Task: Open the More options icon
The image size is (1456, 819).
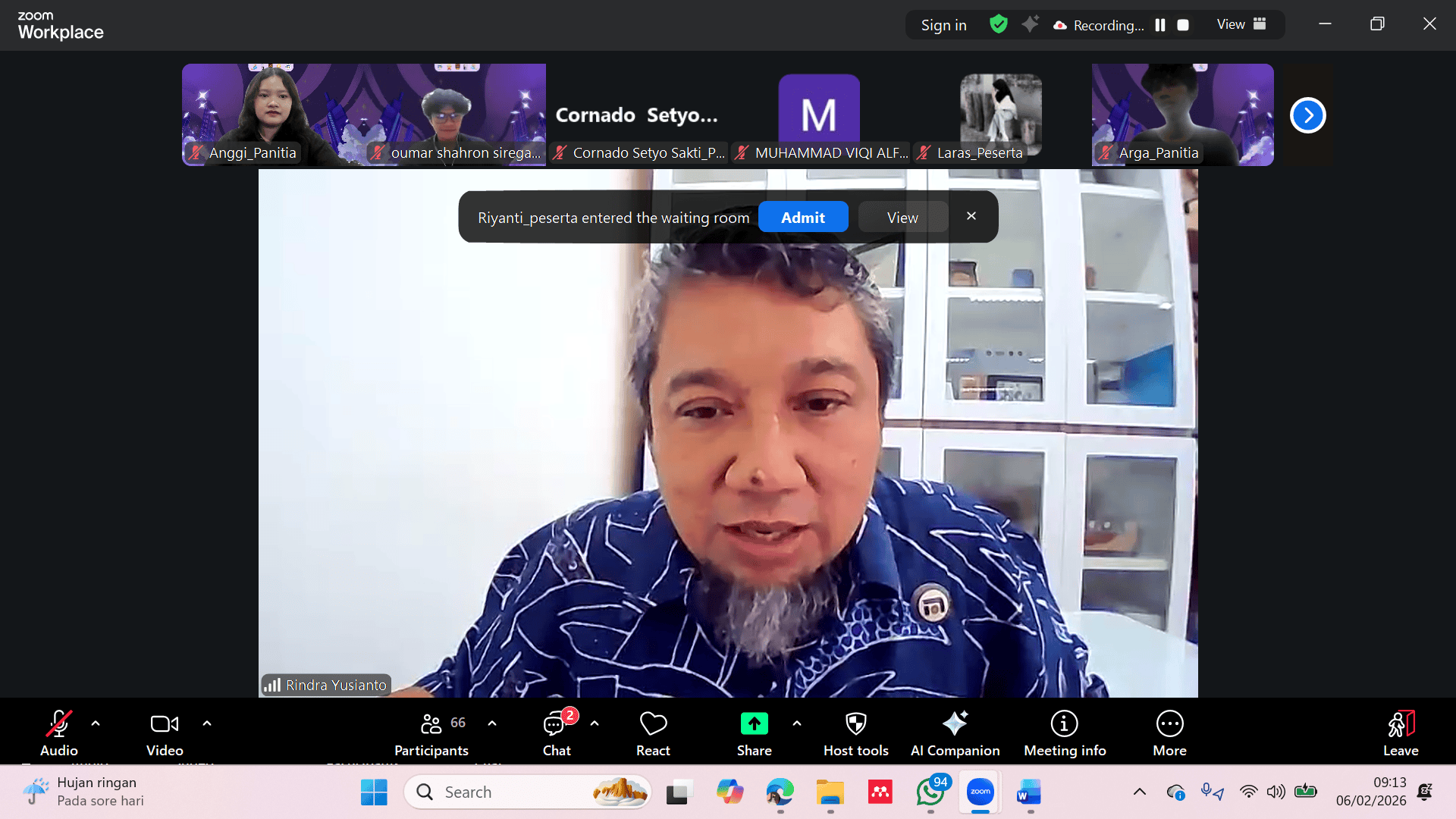Action: [1169, 724]
